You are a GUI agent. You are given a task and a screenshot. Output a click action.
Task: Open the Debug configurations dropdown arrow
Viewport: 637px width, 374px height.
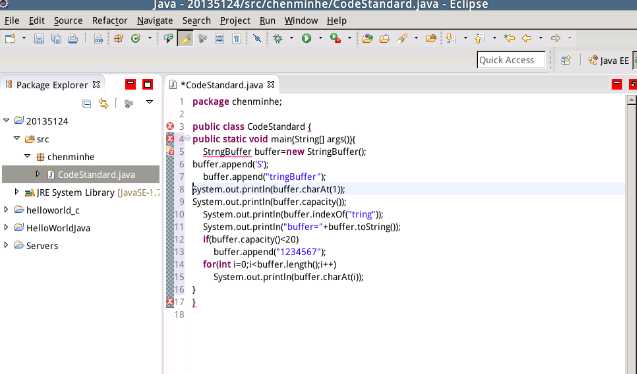[x=292, y=38]
